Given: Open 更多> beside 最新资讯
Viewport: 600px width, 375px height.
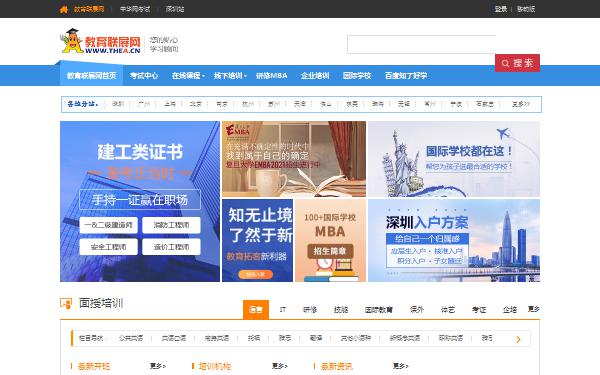Looking at the screenshot, I should point(401,366).
